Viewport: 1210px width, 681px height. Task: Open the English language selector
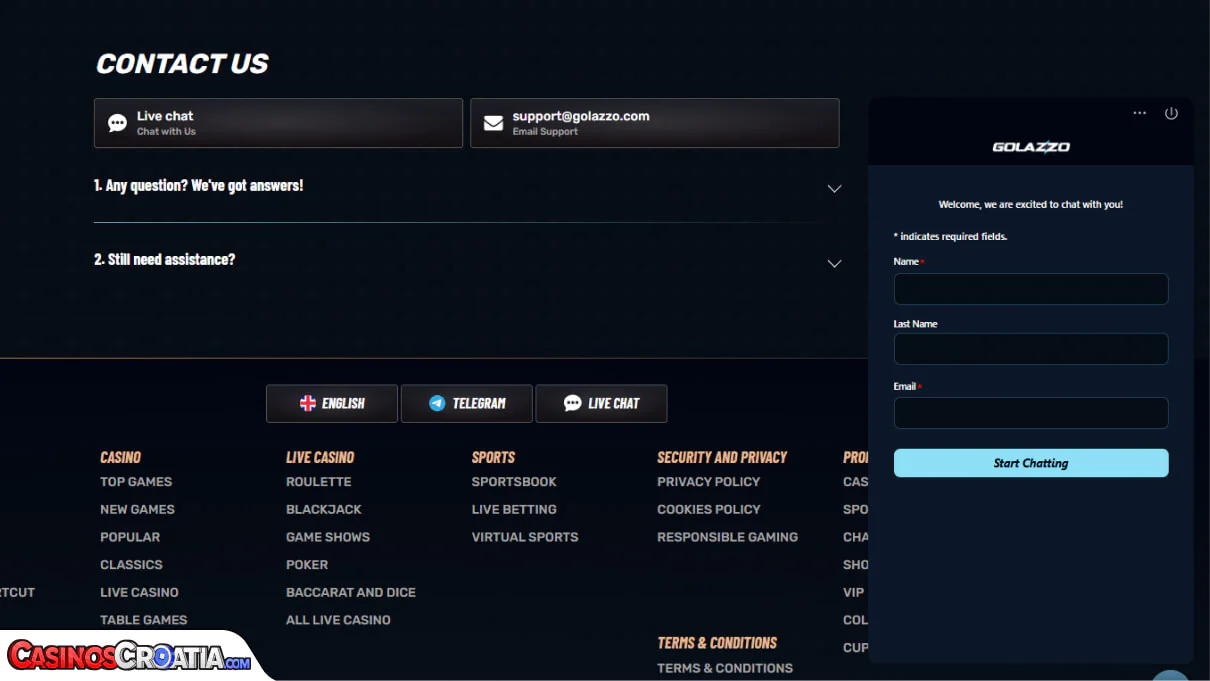(x=332, y=403)
